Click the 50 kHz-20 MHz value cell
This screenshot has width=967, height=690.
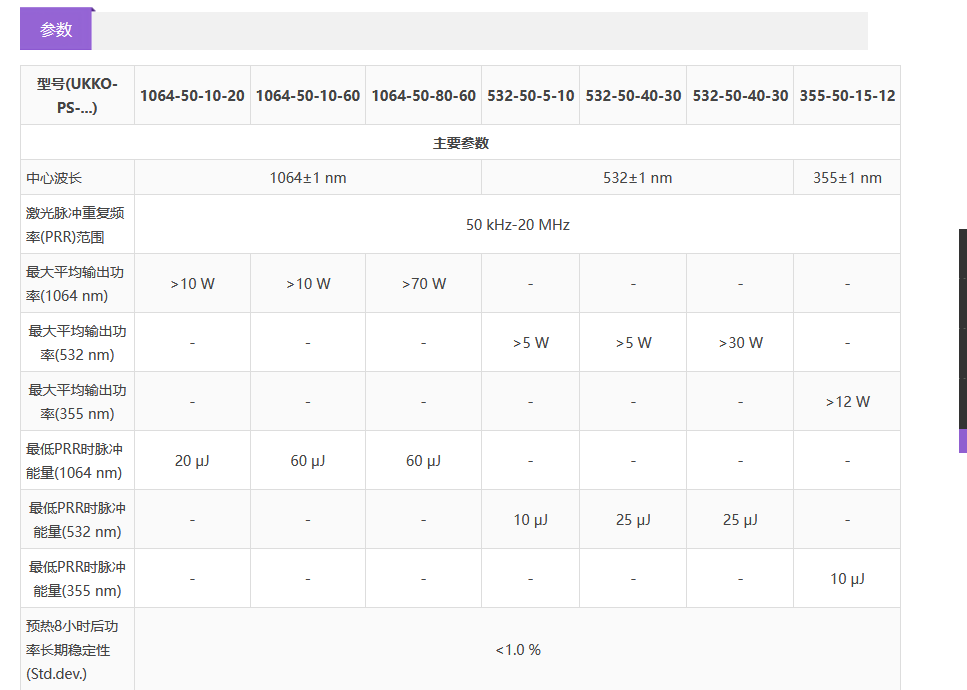517,225
